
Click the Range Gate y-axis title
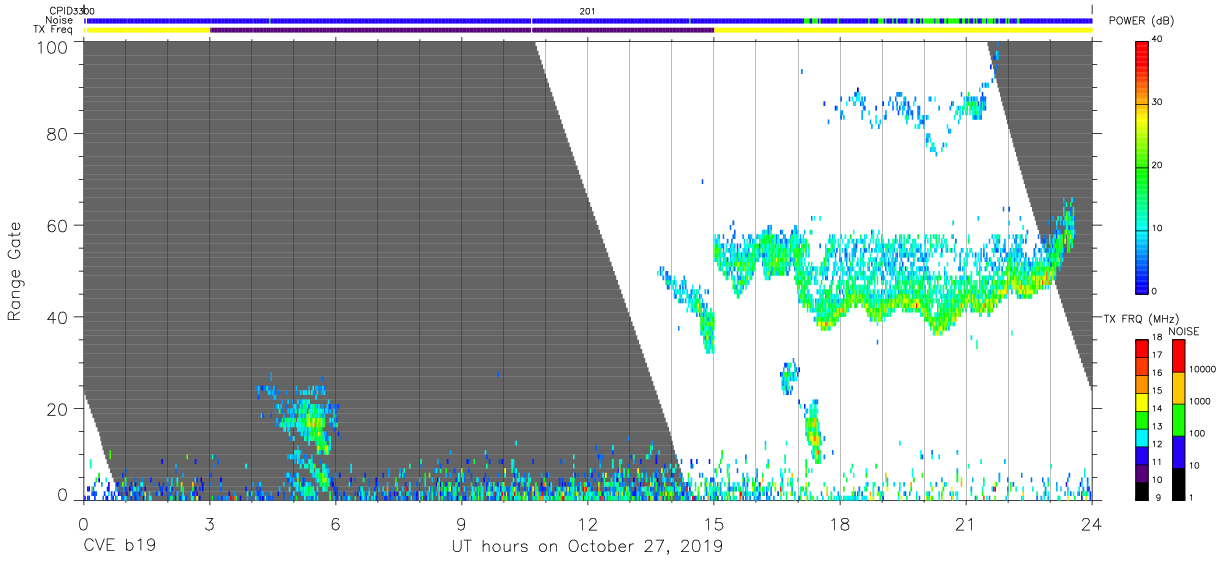(15, 271)
